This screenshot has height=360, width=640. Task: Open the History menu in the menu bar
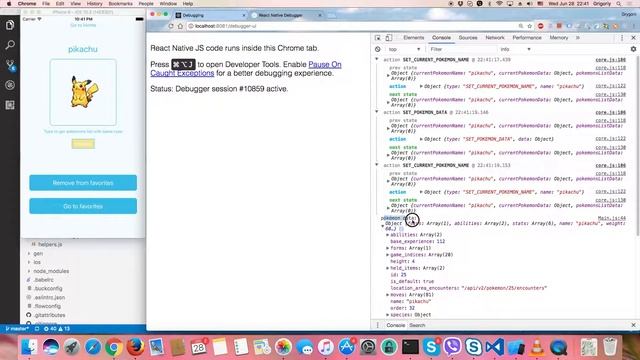tap(94, 4)
